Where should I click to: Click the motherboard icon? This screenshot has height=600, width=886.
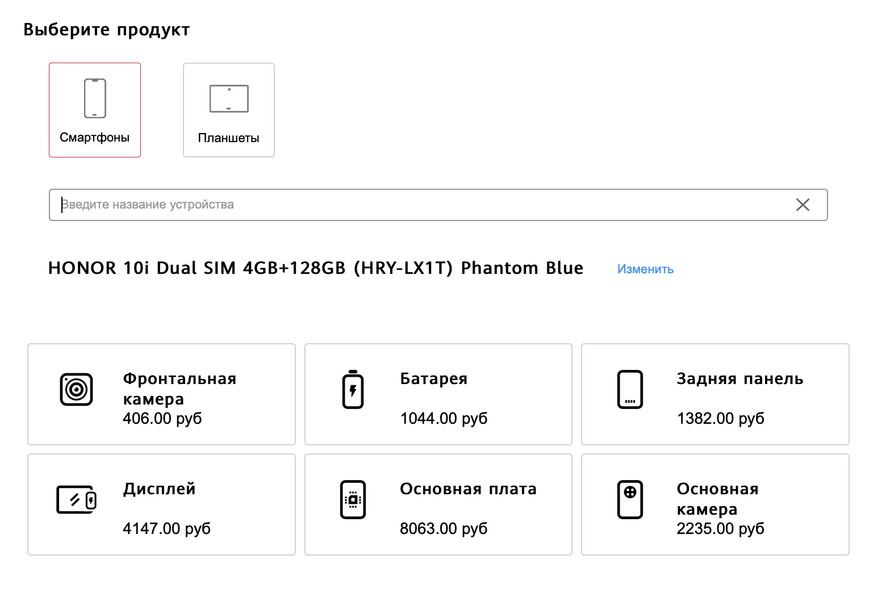(353, 499)
